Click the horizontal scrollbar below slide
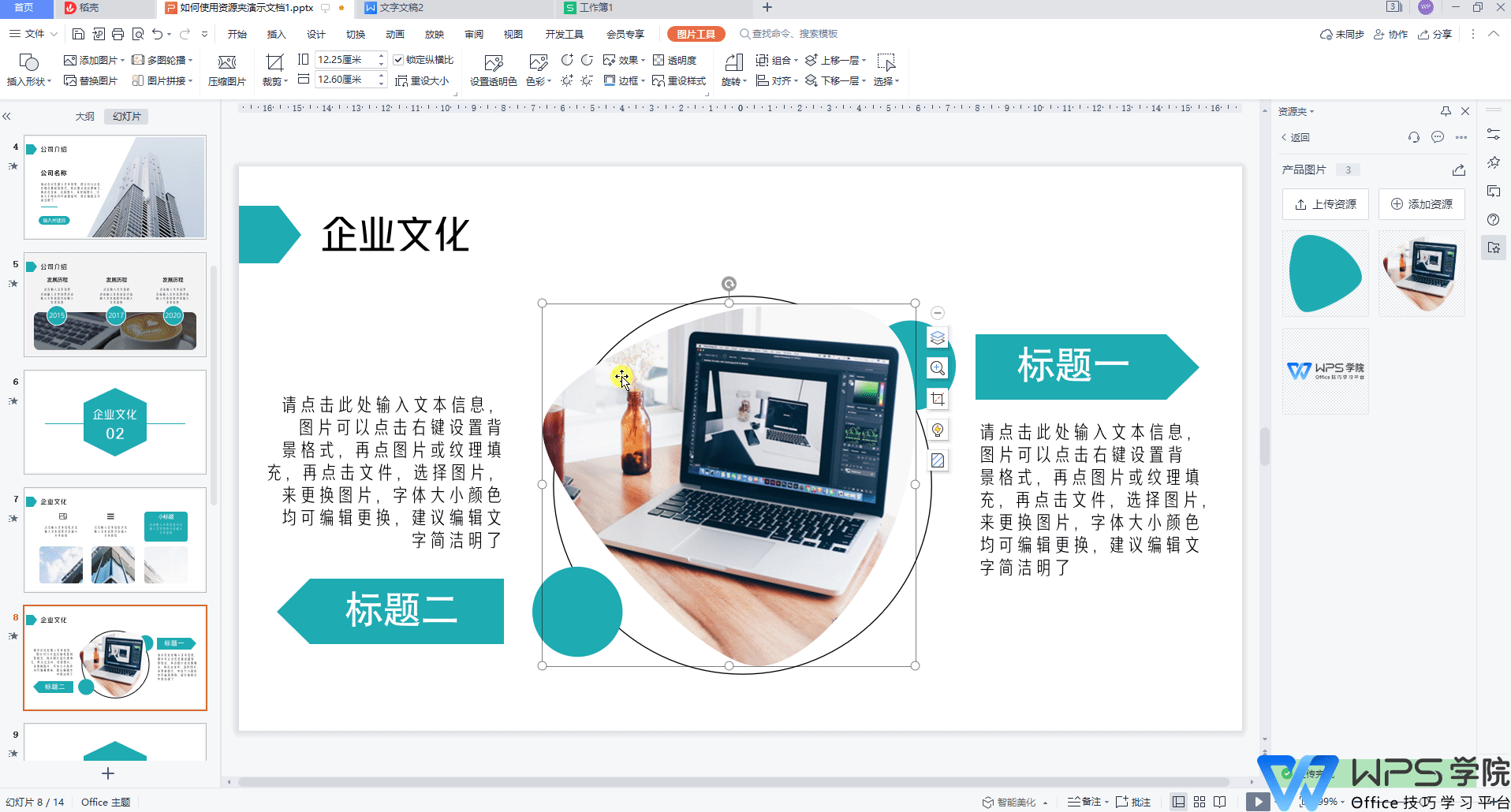Screen dimensions: 1511x812 [733, 782]
